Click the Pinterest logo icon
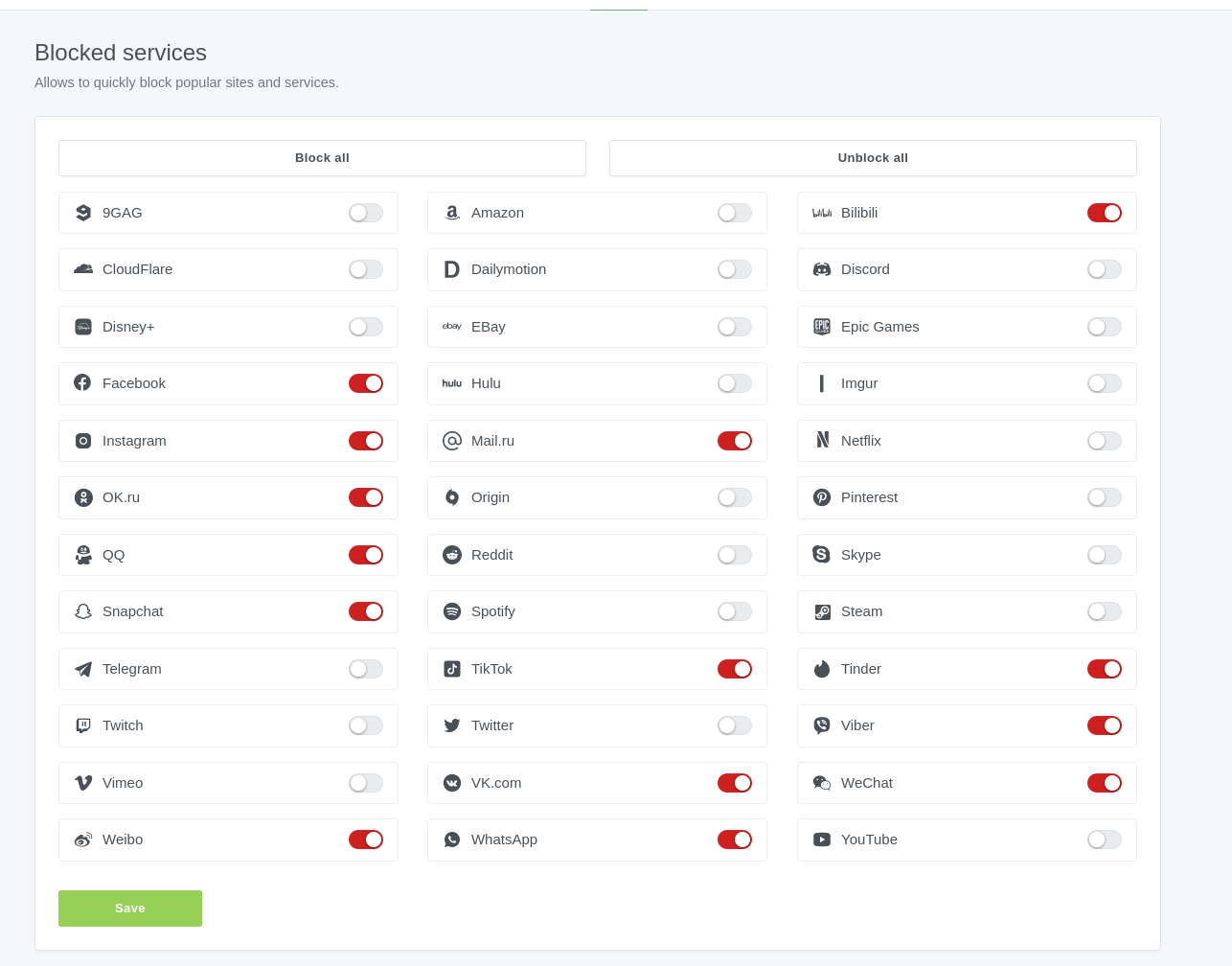Image resolution: width=1232 pixels, height=966 pixels. tap(822, 497)
